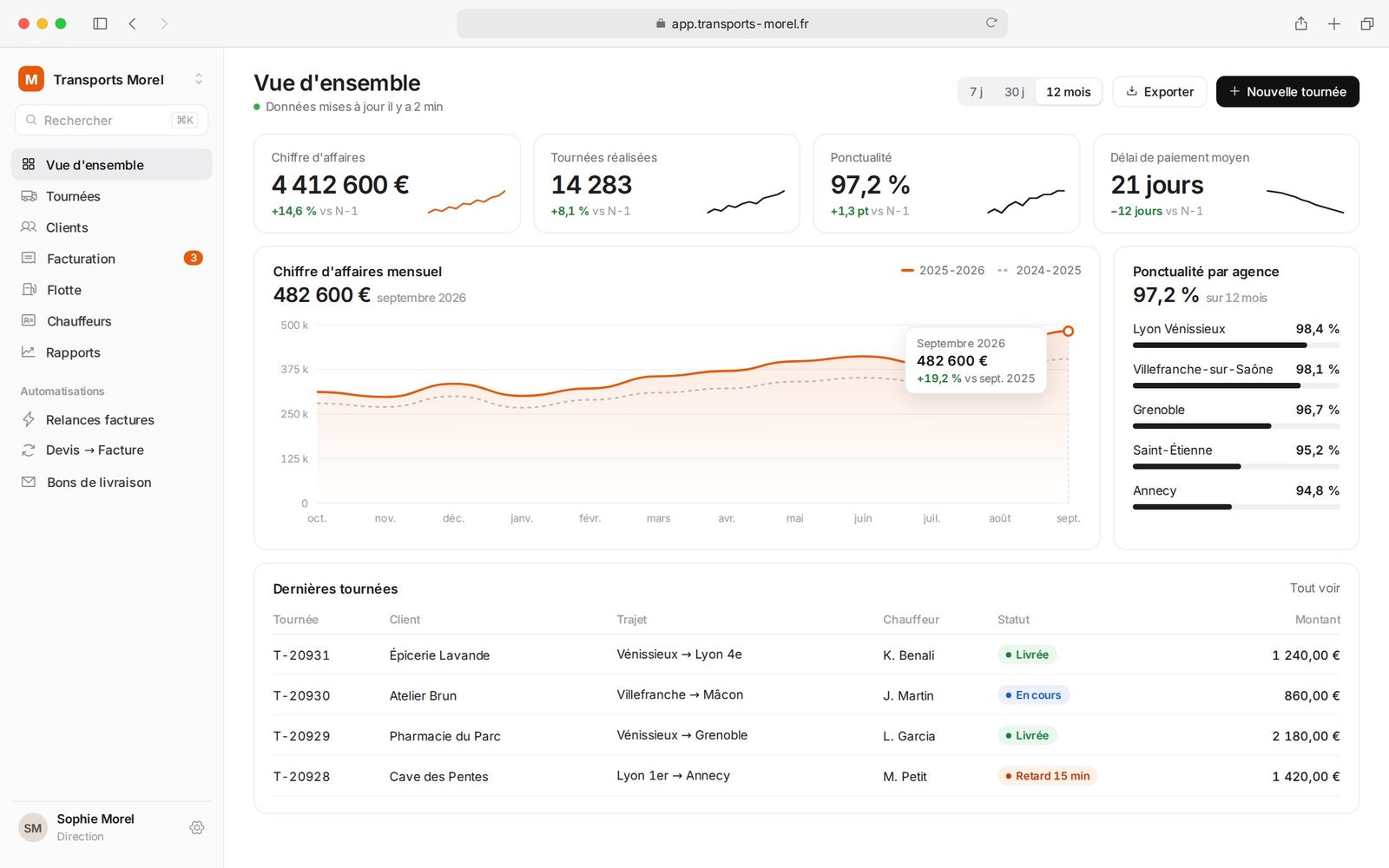Open tournée T-20931 row
Viewport: 1389px width, 868px height.
point(806,655)
